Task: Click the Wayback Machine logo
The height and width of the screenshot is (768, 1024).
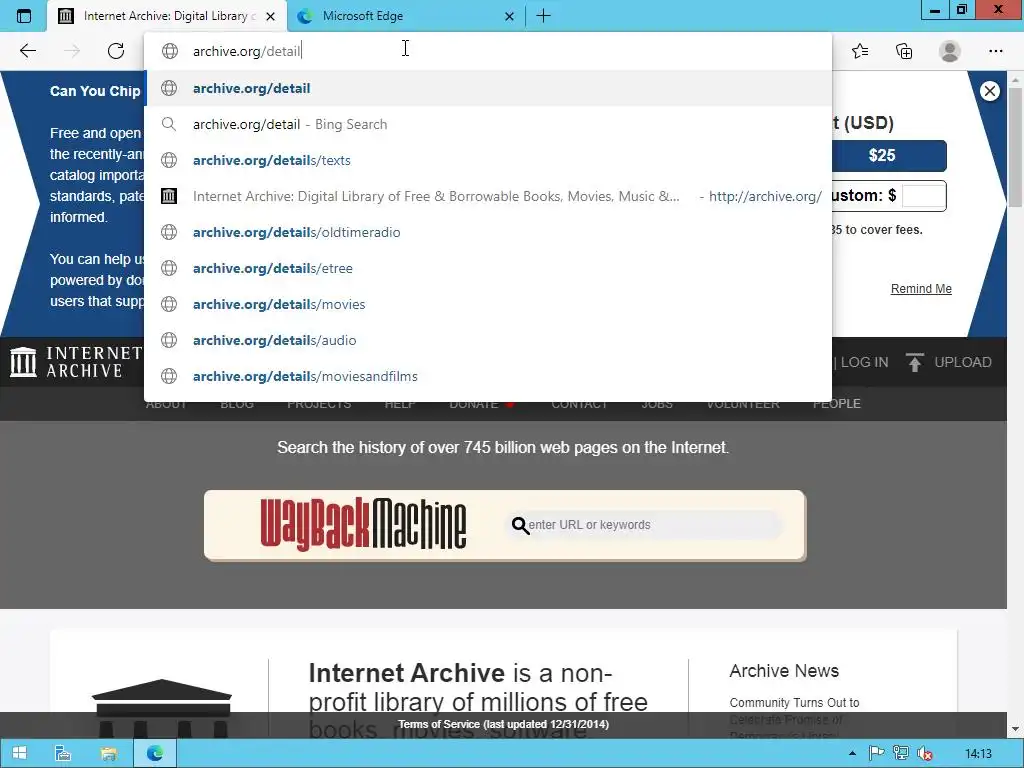Action: [363, 524]
